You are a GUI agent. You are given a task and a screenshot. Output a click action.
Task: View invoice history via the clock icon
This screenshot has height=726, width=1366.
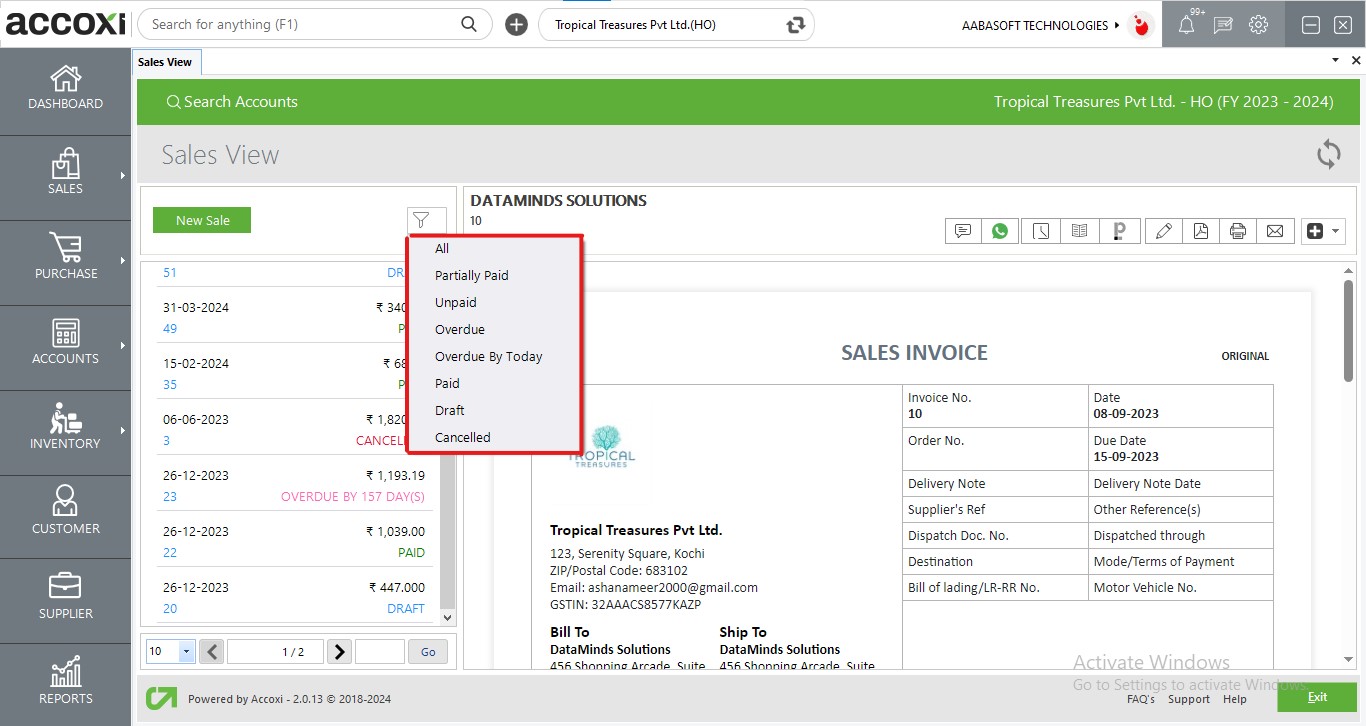1040,230
